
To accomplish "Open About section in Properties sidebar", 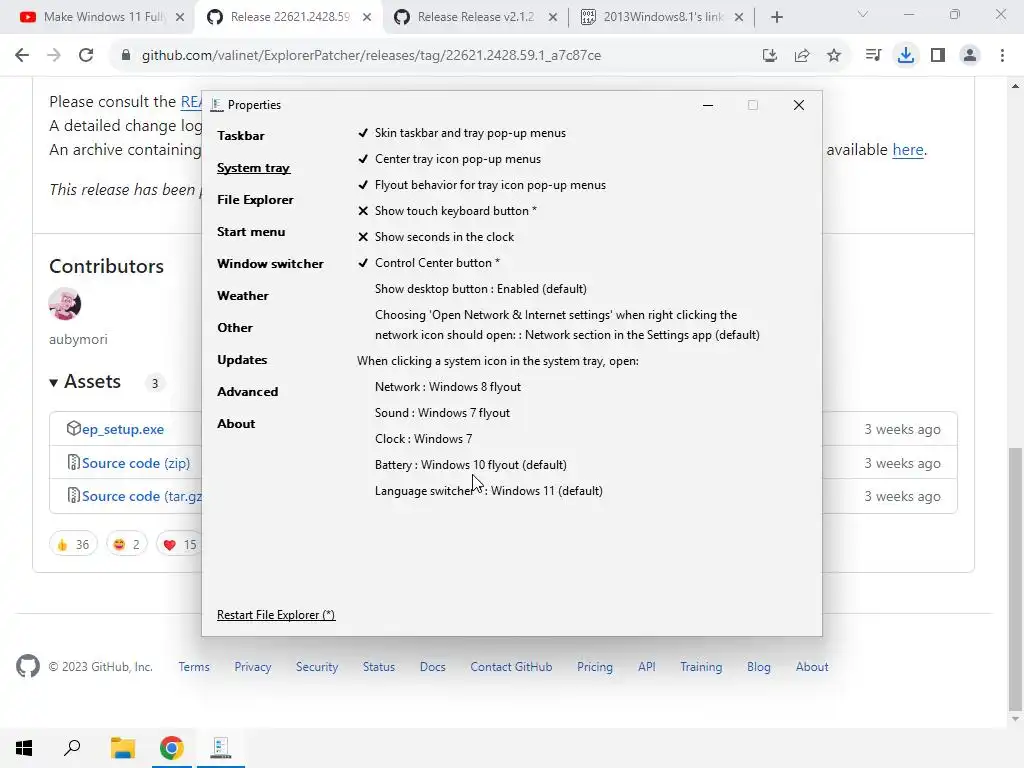I will click(x=236, y=424).
